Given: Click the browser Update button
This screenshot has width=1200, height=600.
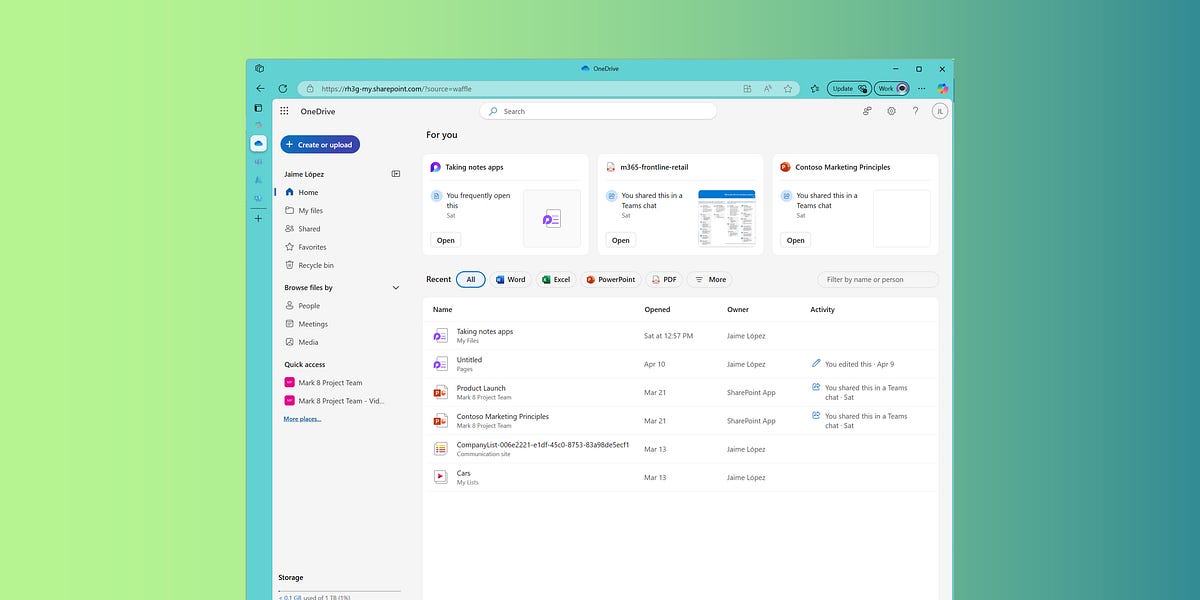Looking at the screenshot, I should point(849,88).
